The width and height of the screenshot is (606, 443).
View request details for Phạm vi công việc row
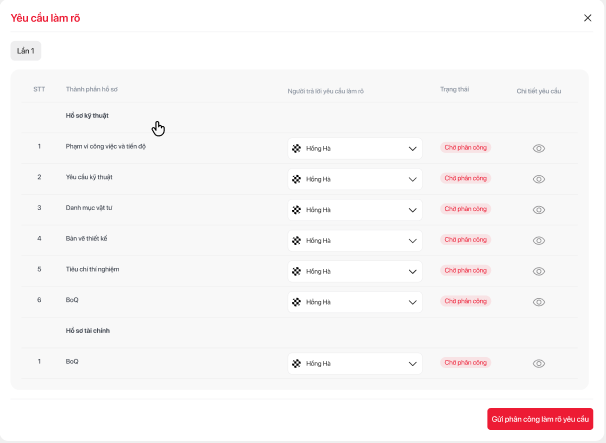tap(538, 148)
